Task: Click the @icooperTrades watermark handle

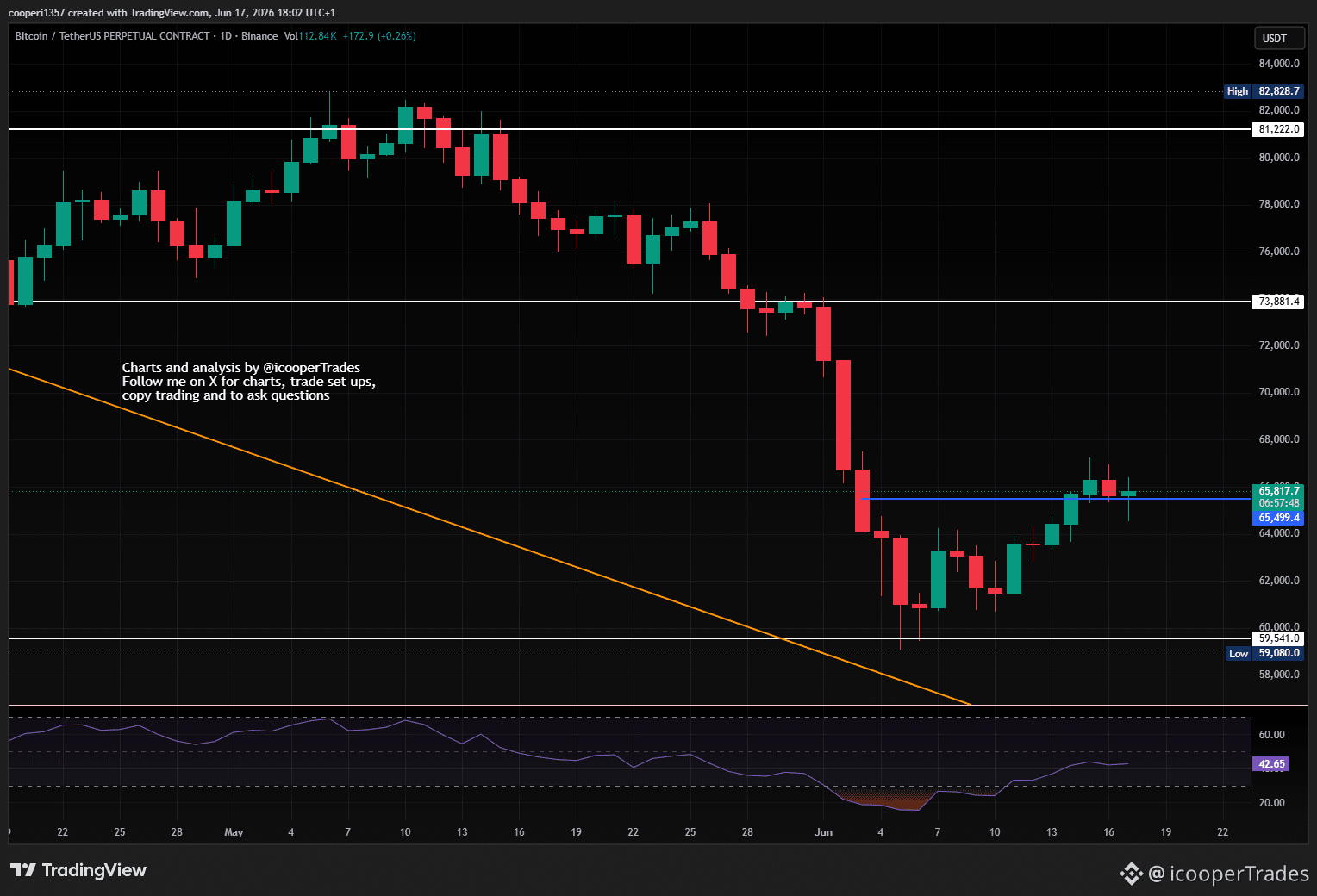Action: pyautogui.click(x=1229, y=874)
